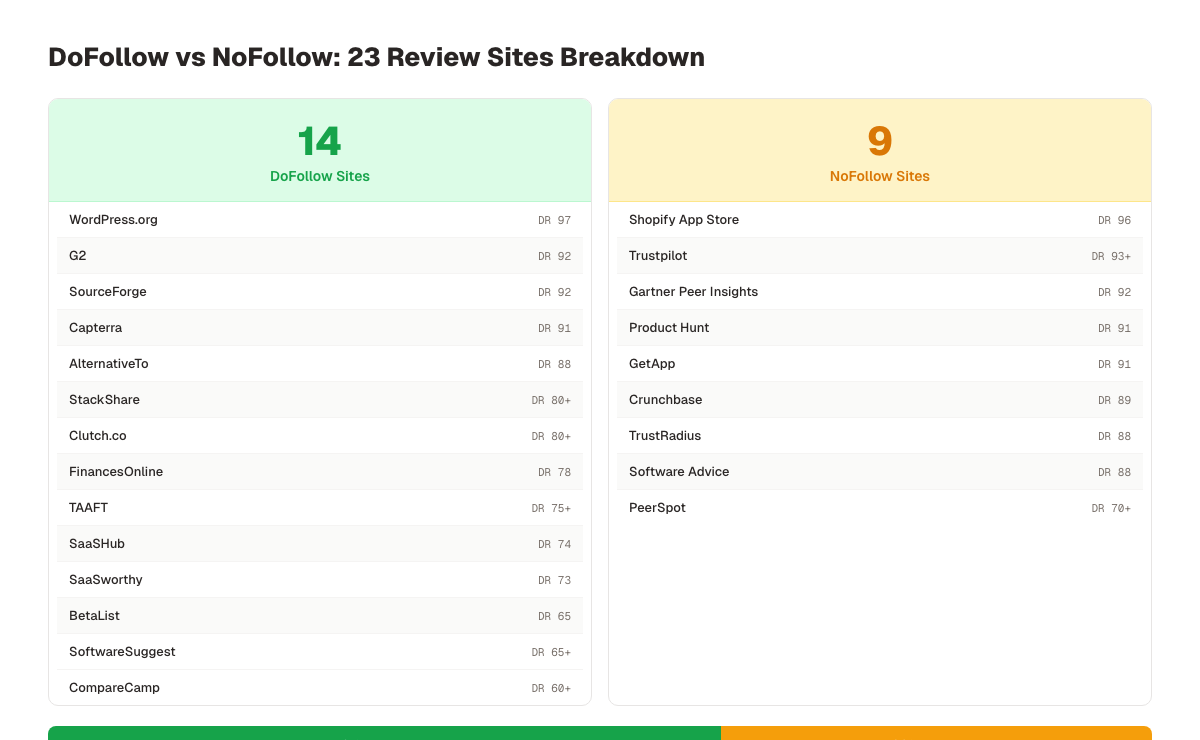Screen dimensions: 1200x740
Task: Select the WordPress.org row
Action: tap(320, 220)
